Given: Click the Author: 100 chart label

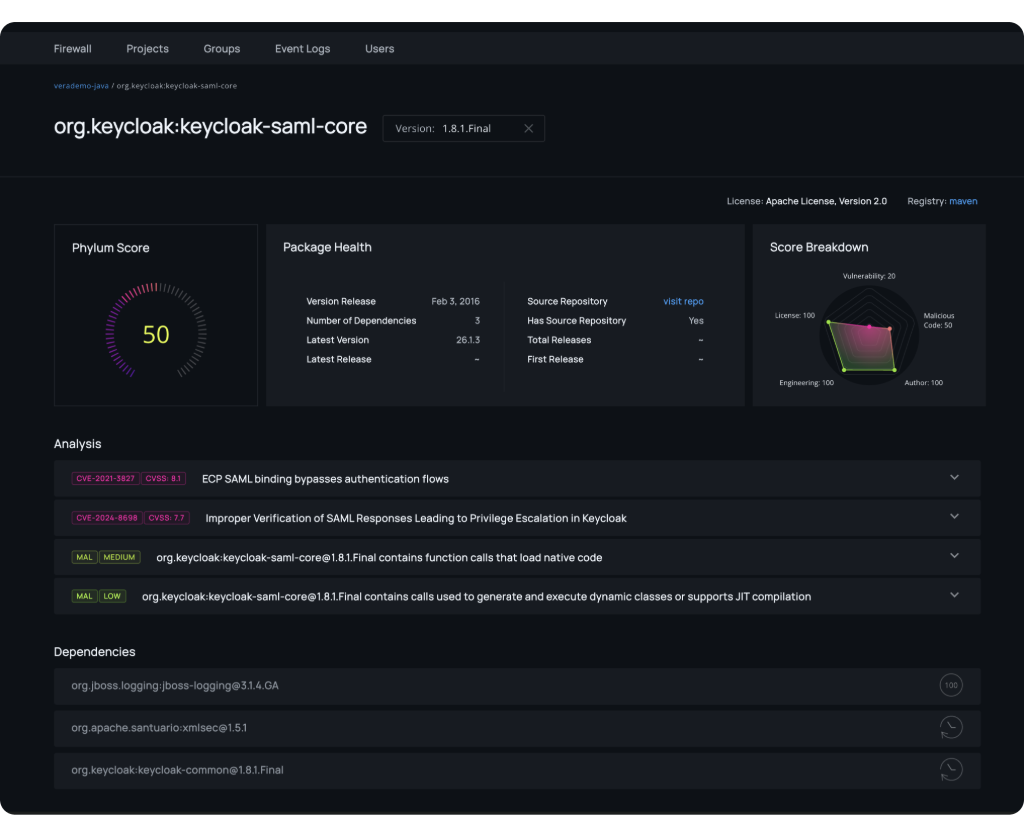Looking at the screenshot, I should (923, 383).
